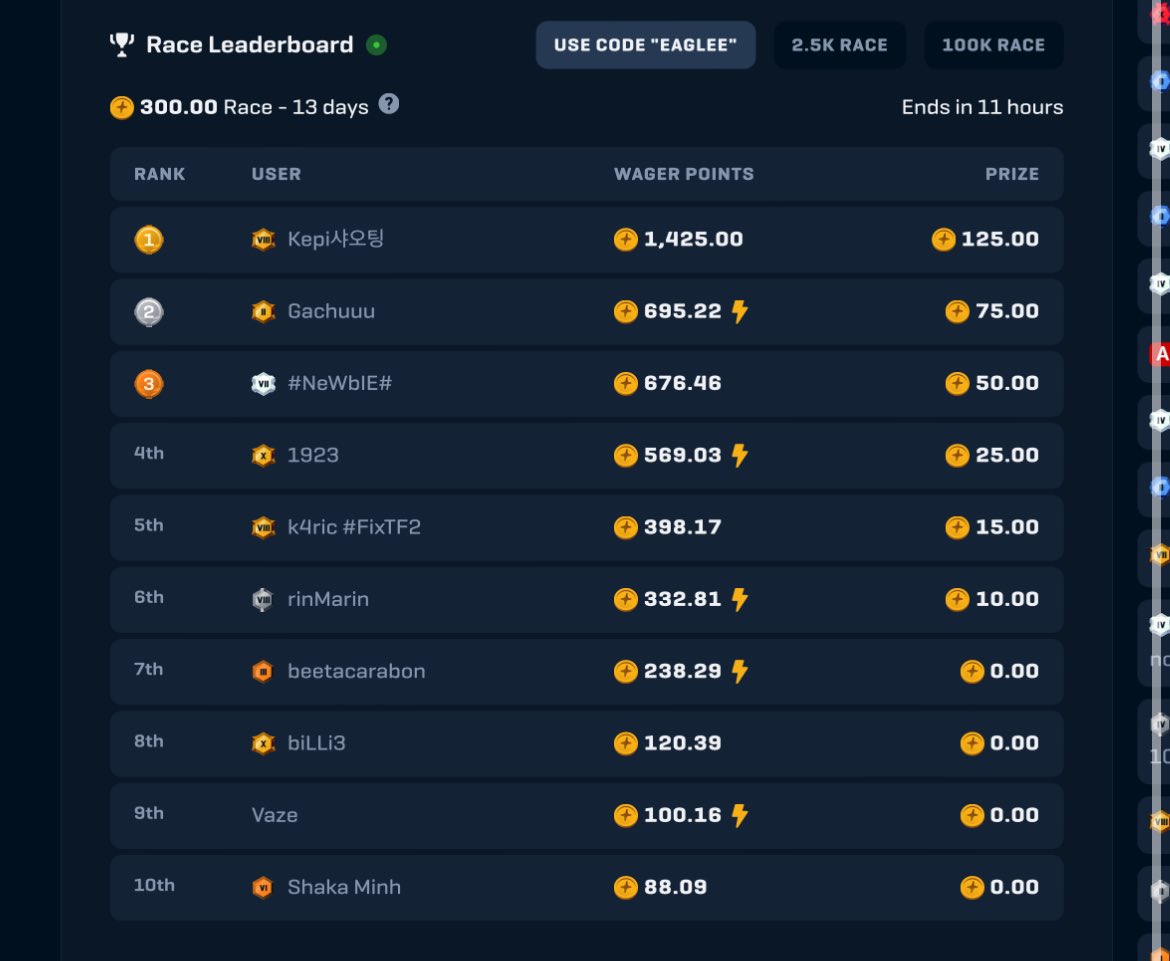Click the 7th rank label

tap(148, 669)
